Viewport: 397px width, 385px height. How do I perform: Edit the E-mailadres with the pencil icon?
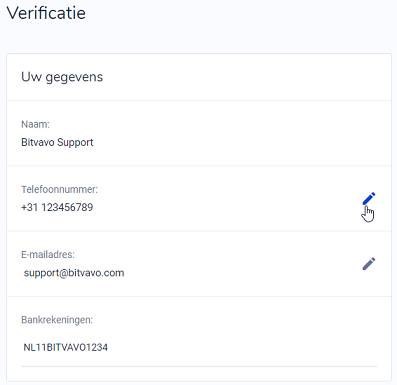[369, 264]
